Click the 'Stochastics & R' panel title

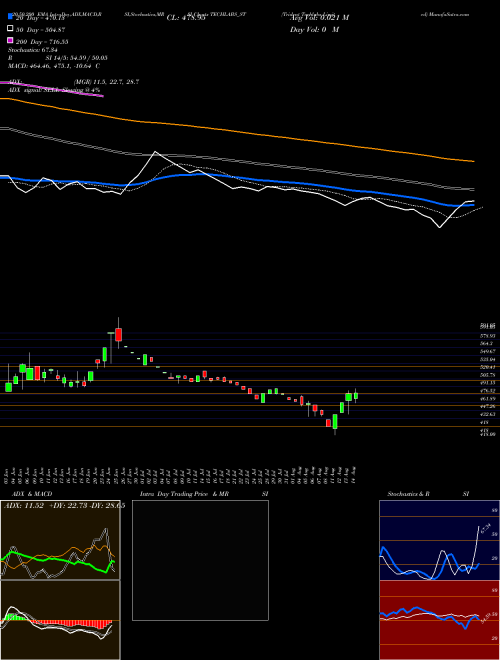point(408,494)
